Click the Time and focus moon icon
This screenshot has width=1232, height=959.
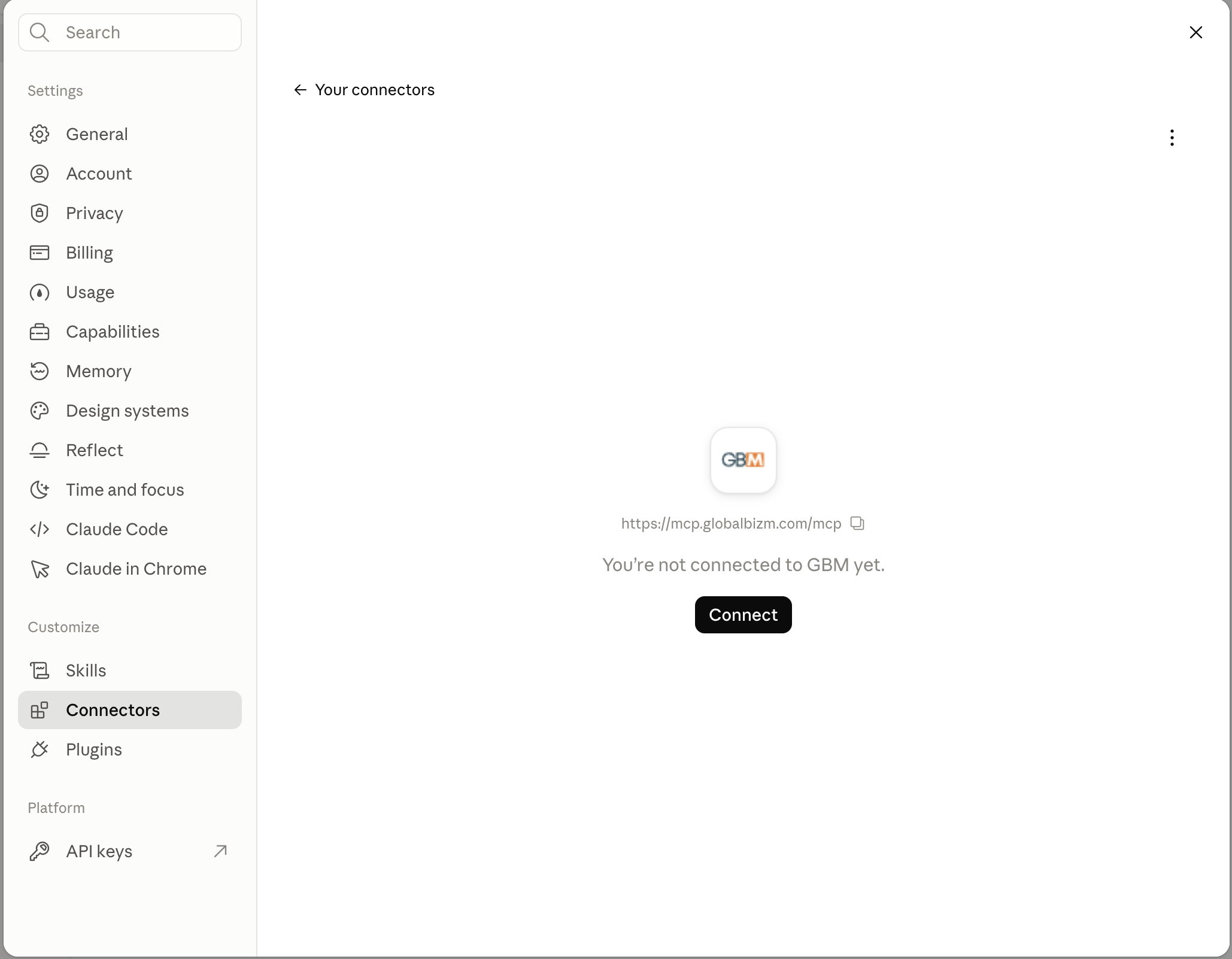click(x=40, y=490)
